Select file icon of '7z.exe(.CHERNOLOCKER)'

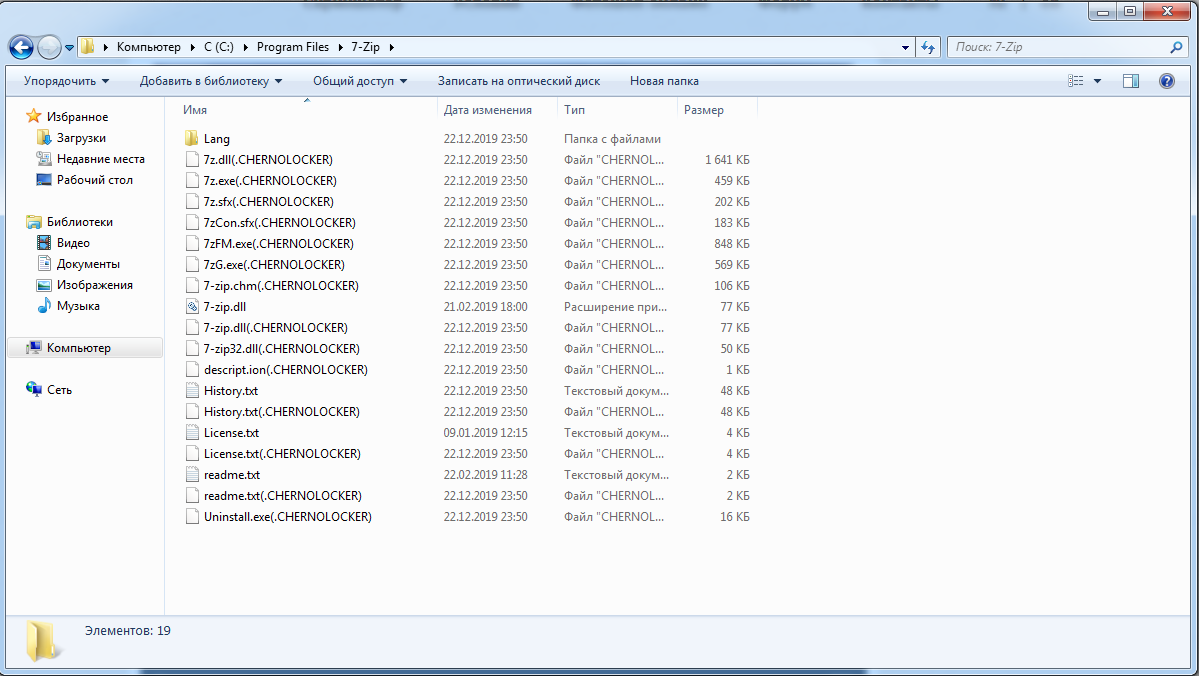coord(192,180)
